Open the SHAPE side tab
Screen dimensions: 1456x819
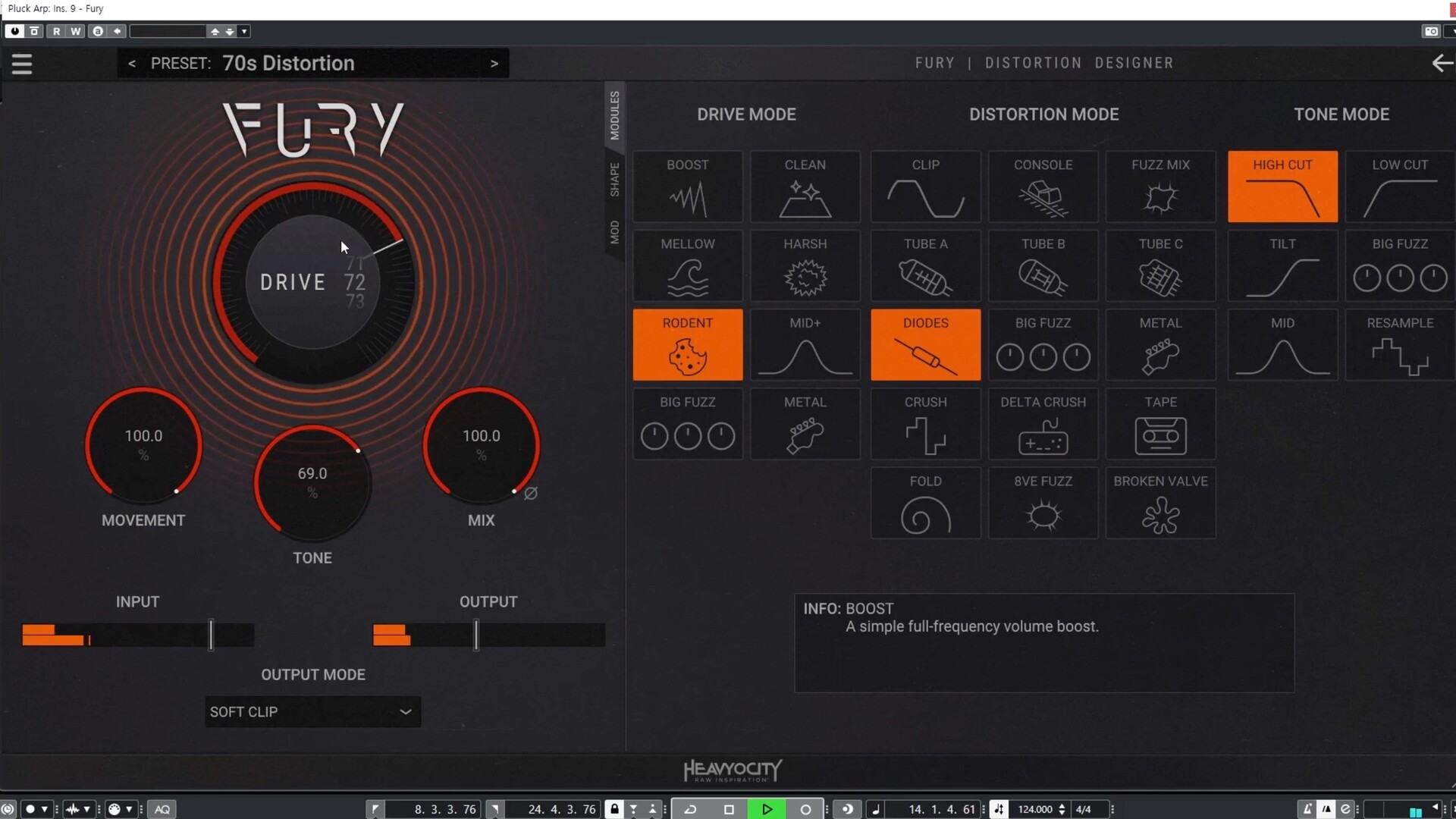[x=614, y=180]
